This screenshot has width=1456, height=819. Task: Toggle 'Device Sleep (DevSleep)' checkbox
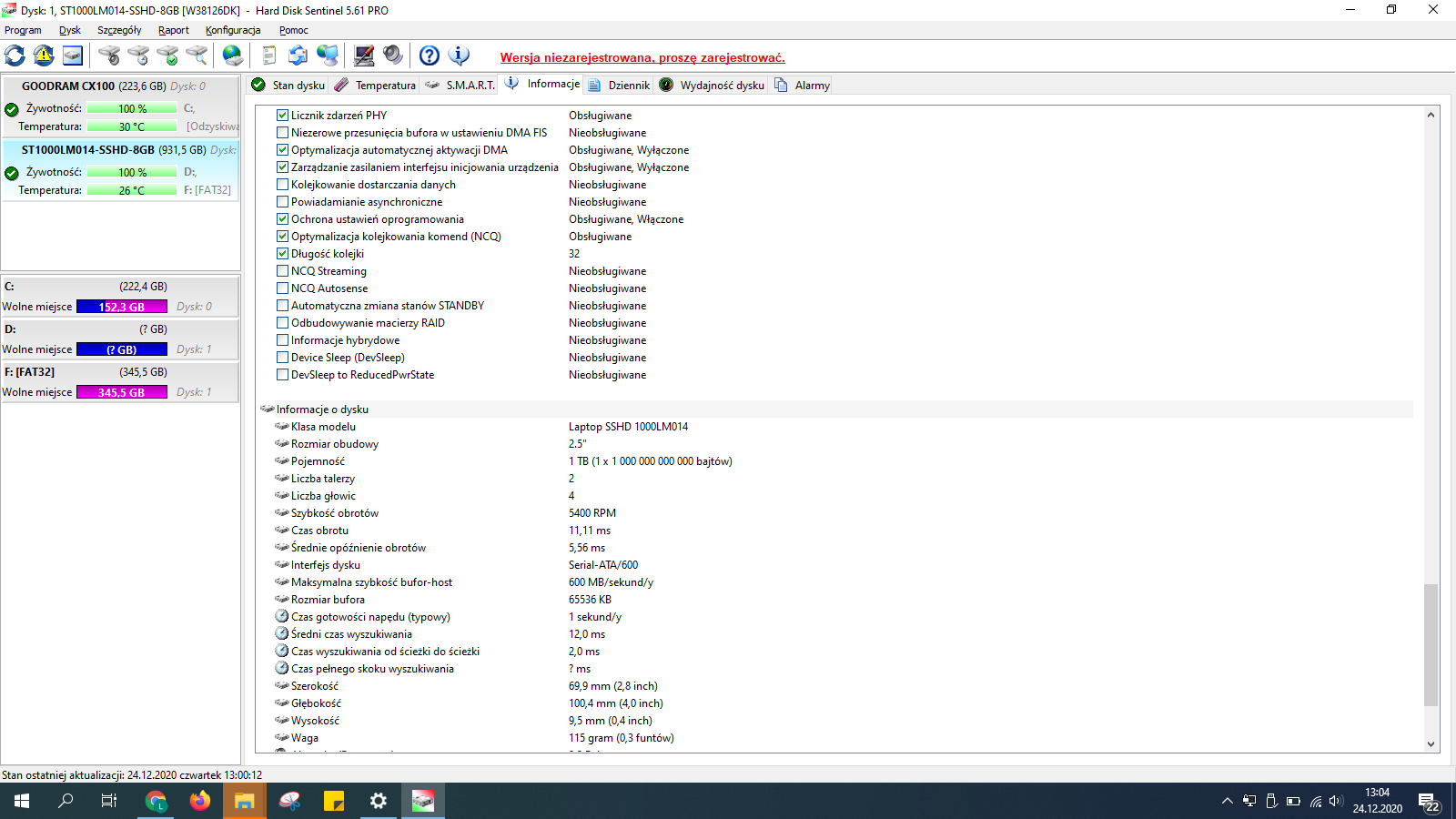tap(282, 358)
